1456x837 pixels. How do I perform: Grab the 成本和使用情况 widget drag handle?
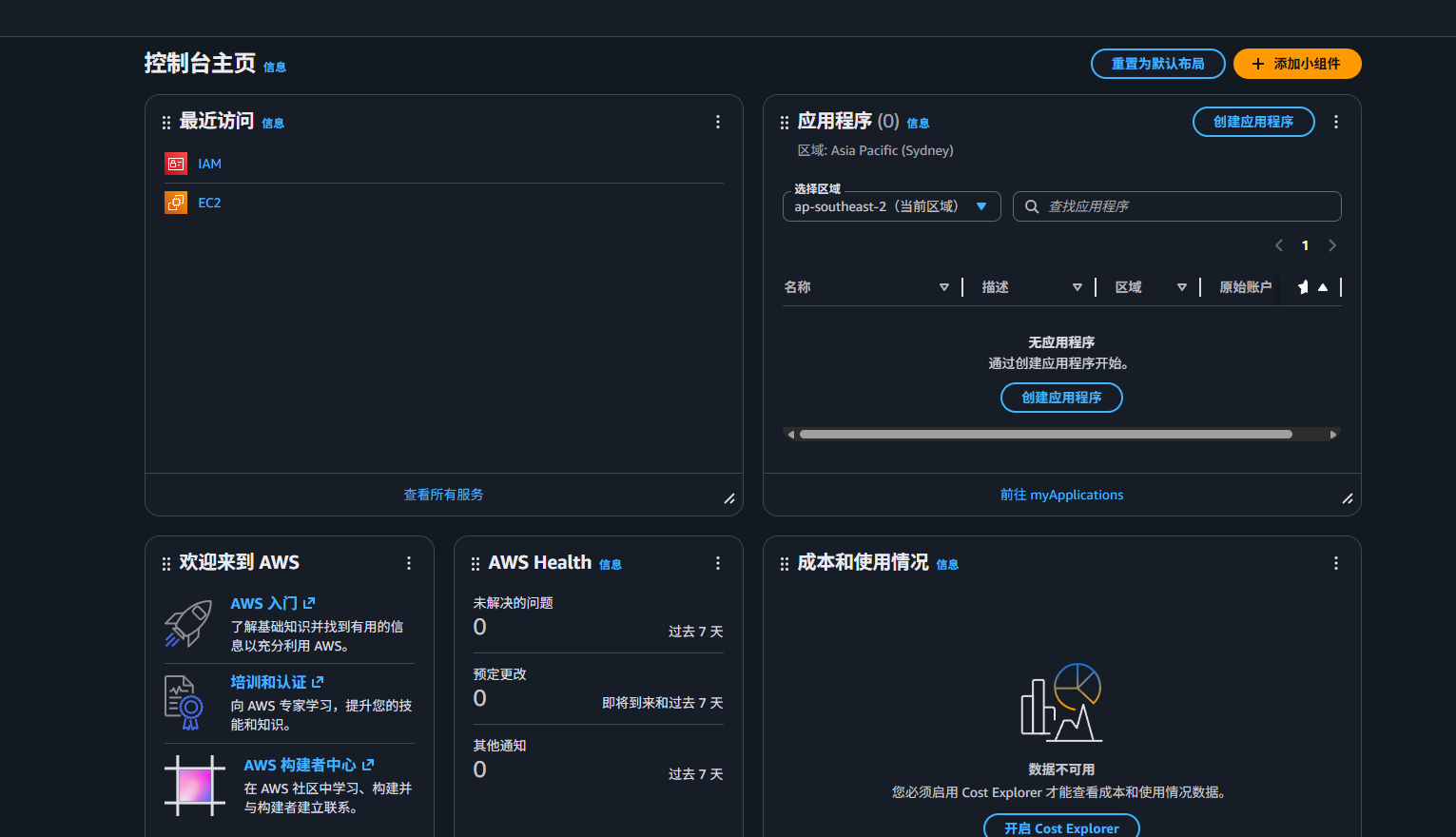(785, 564)
